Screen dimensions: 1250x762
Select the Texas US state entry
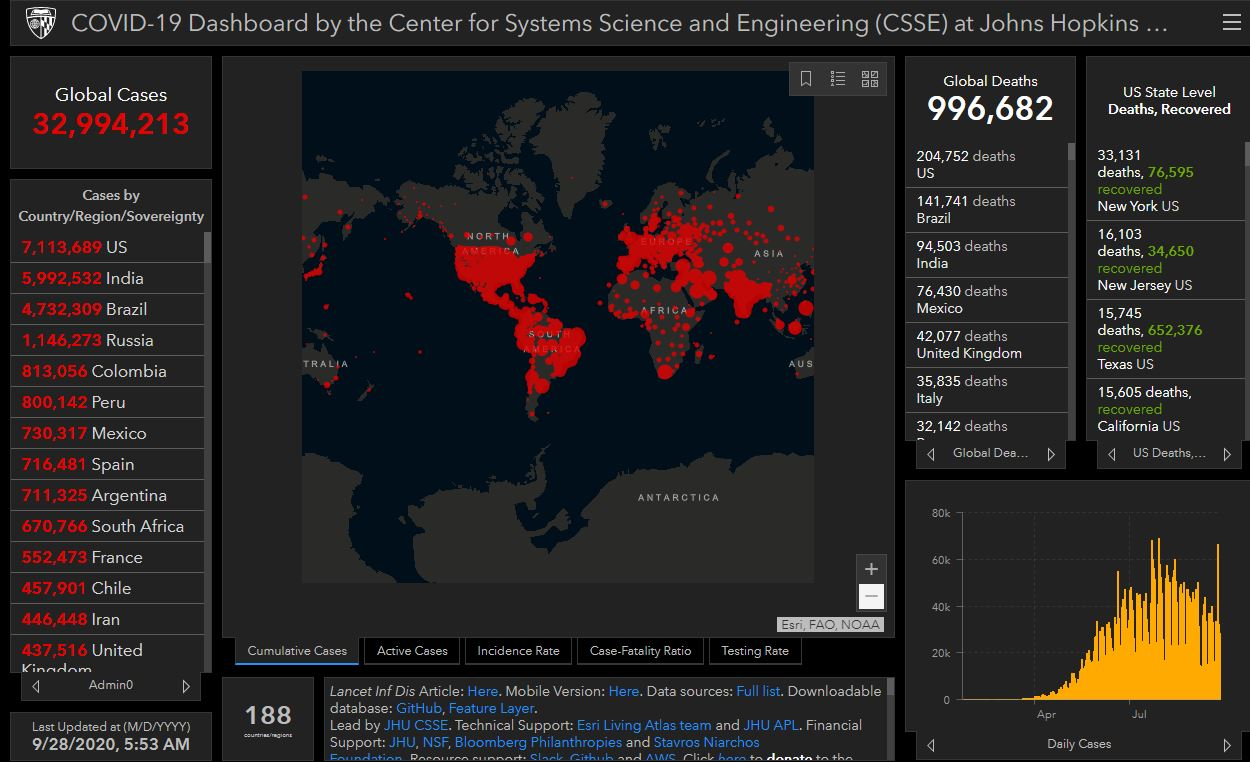1168,339
